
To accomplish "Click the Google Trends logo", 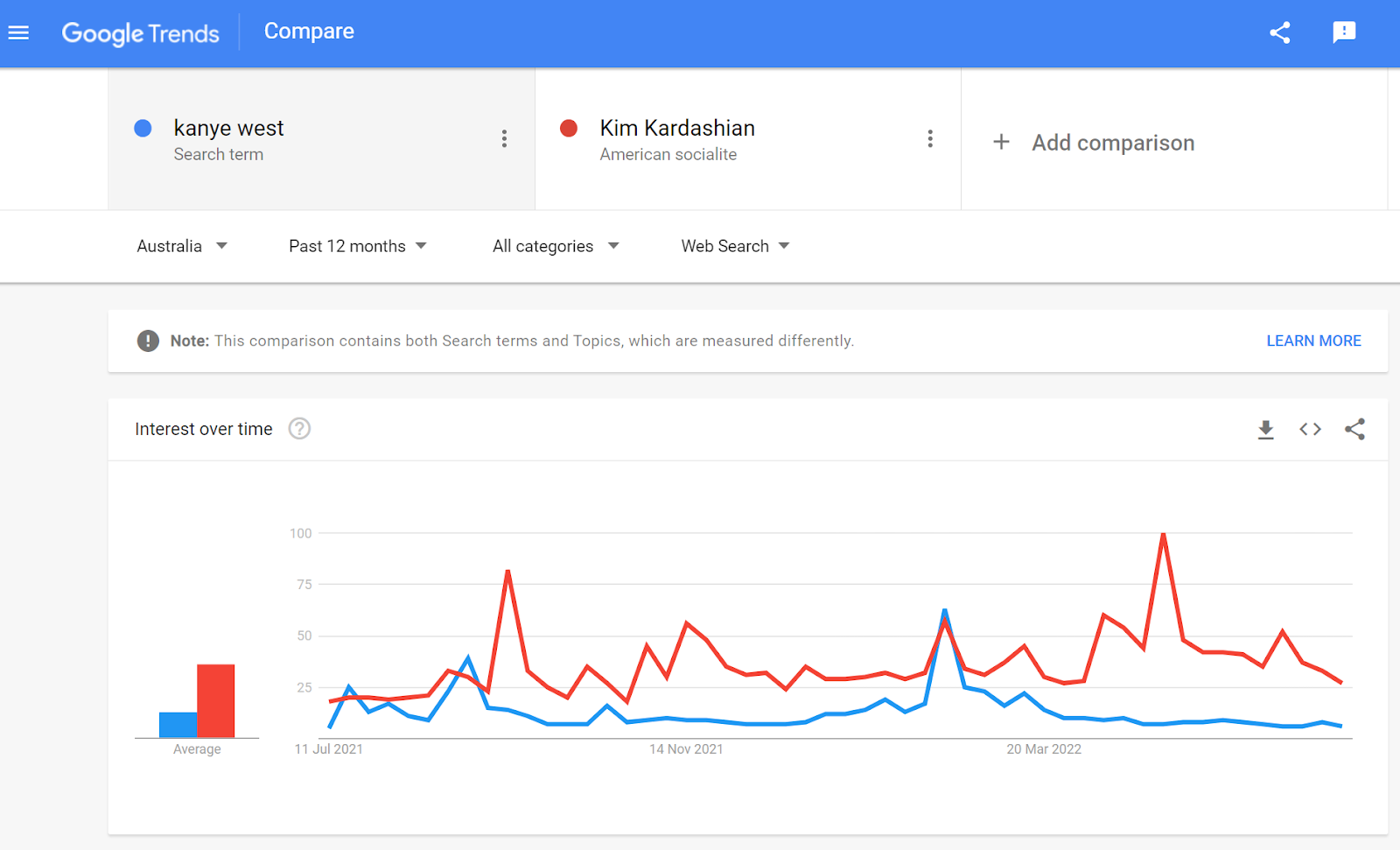I will (140, 33).
